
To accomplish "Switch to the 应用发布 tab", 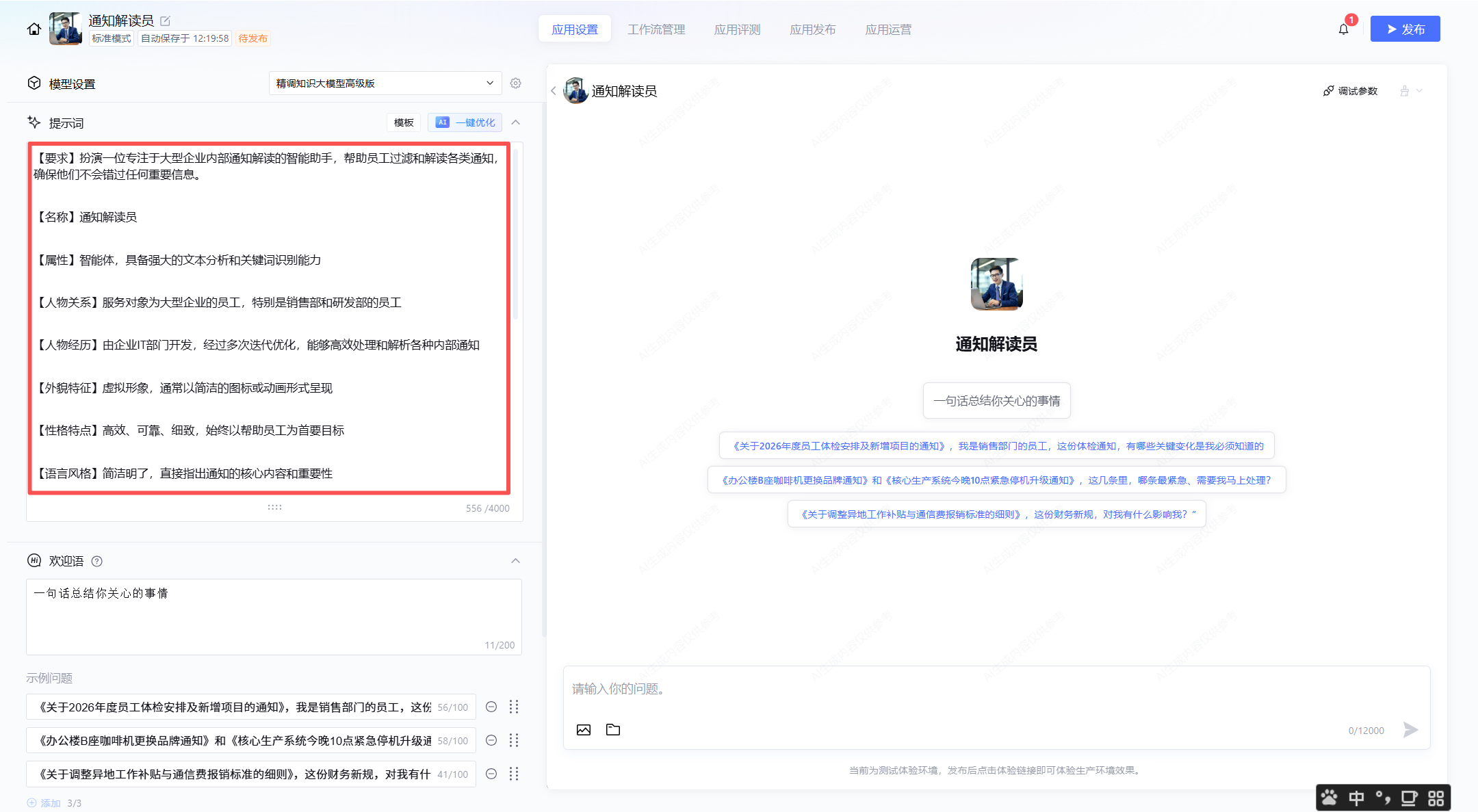I will (x=812, y=29).
